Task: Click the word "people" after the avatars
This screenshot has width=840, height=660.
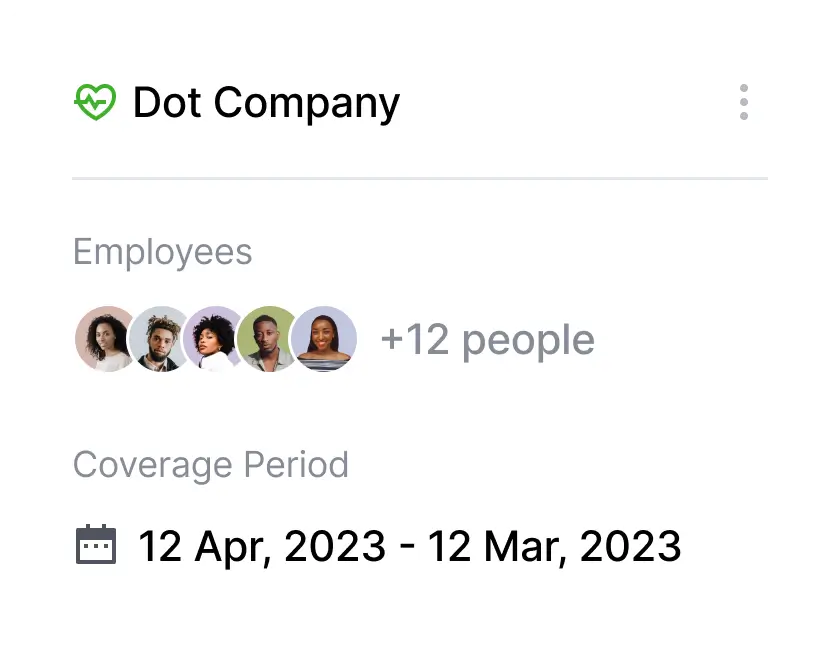Action: coord(528,340)
